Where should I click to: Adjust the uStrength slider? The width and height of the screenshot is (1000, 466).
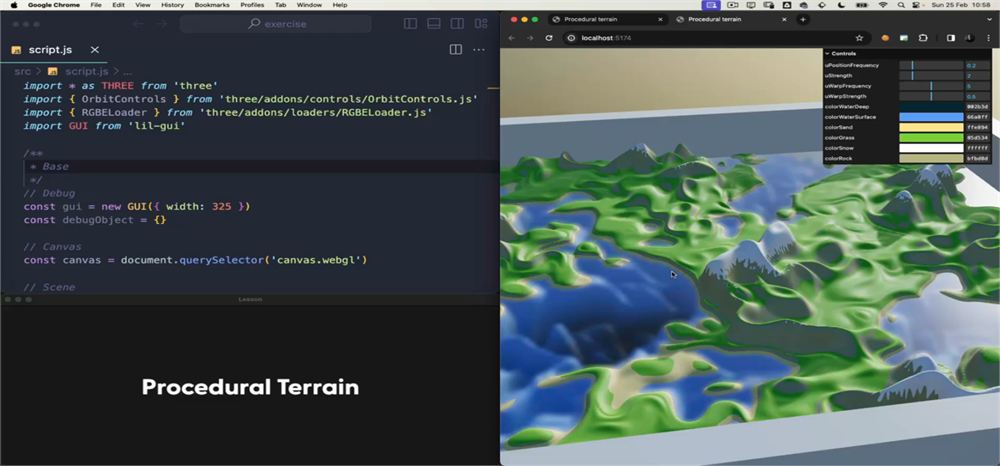point(930,75)
